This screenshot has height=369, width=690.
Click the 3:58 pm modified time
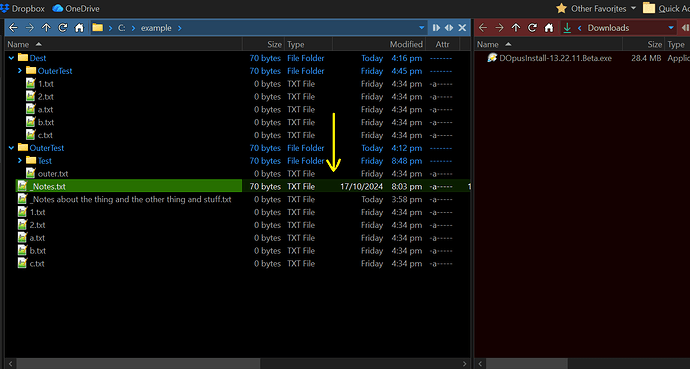[x=407, y=199]
